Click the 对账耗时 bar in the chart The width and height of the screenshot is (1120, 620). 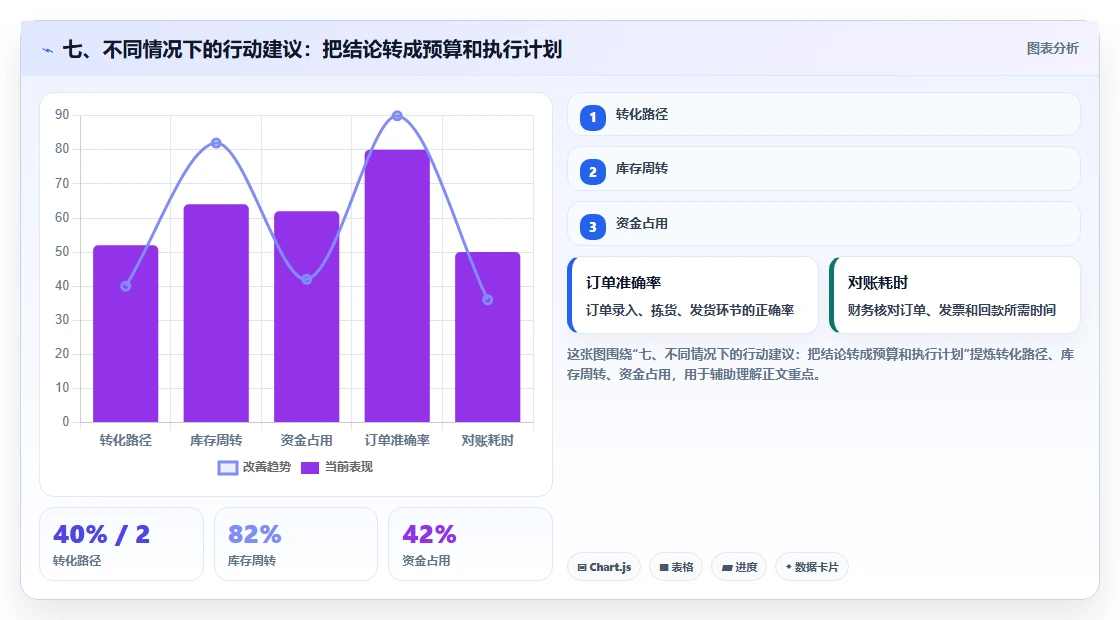488,337
